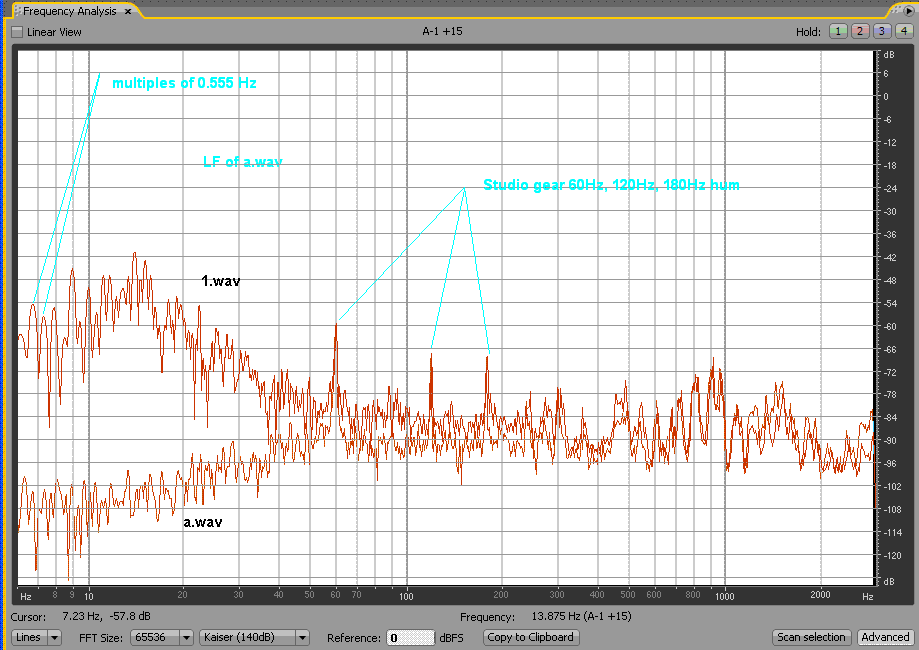Screen dimensions: 919x650
Task: Click the dB vertical scale ruler
Action: point(889,318)
